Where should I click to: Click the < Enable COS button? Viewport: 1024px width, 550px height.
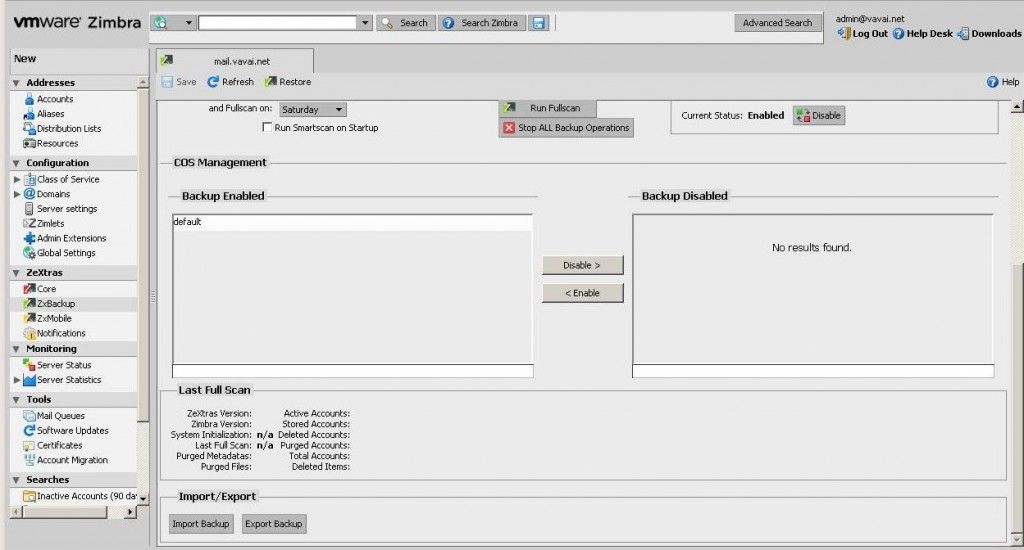click(x=583, y=293)
